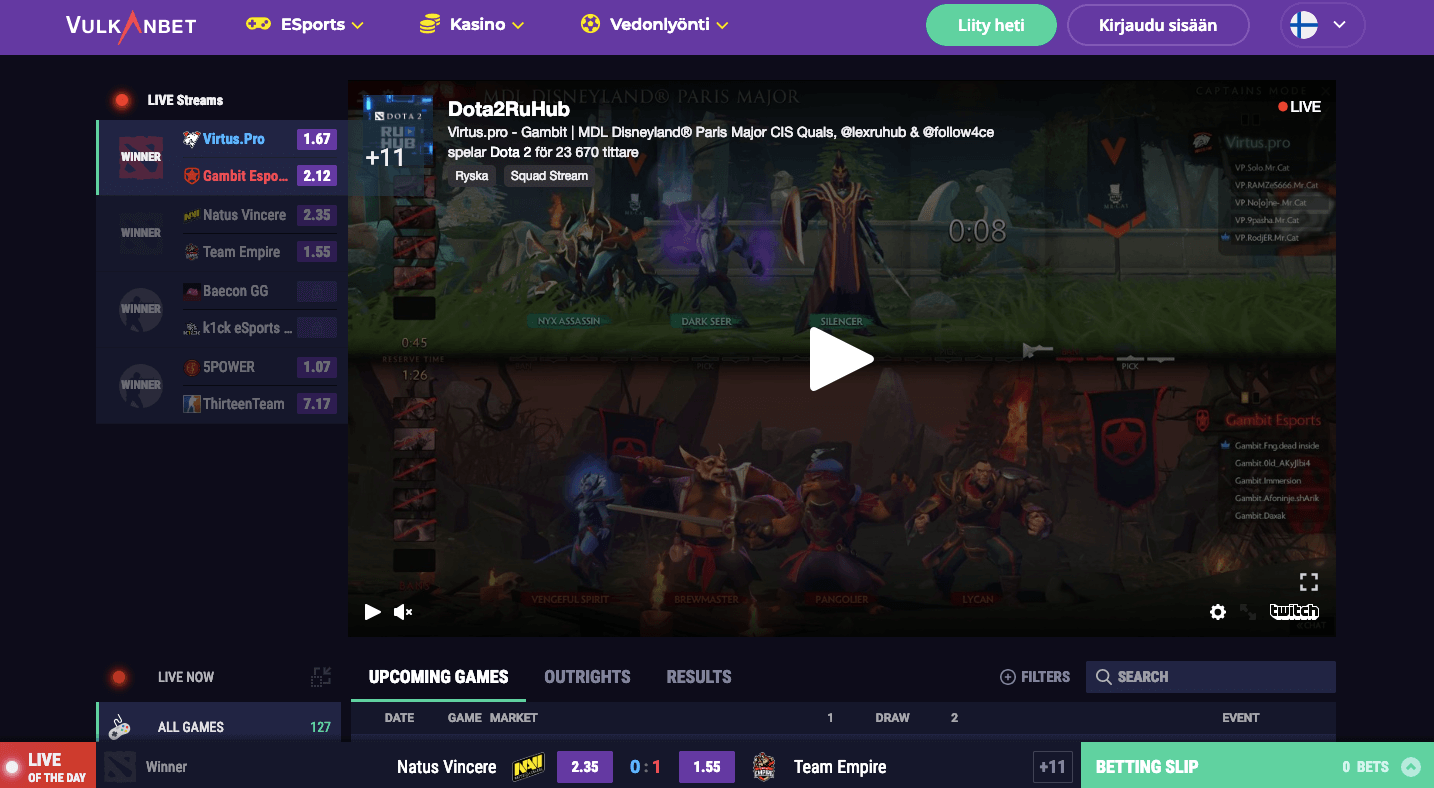Click Winner icon for 5POWER match
Viewport: 1434px width, 788px height.
click(x=141, y=385)
